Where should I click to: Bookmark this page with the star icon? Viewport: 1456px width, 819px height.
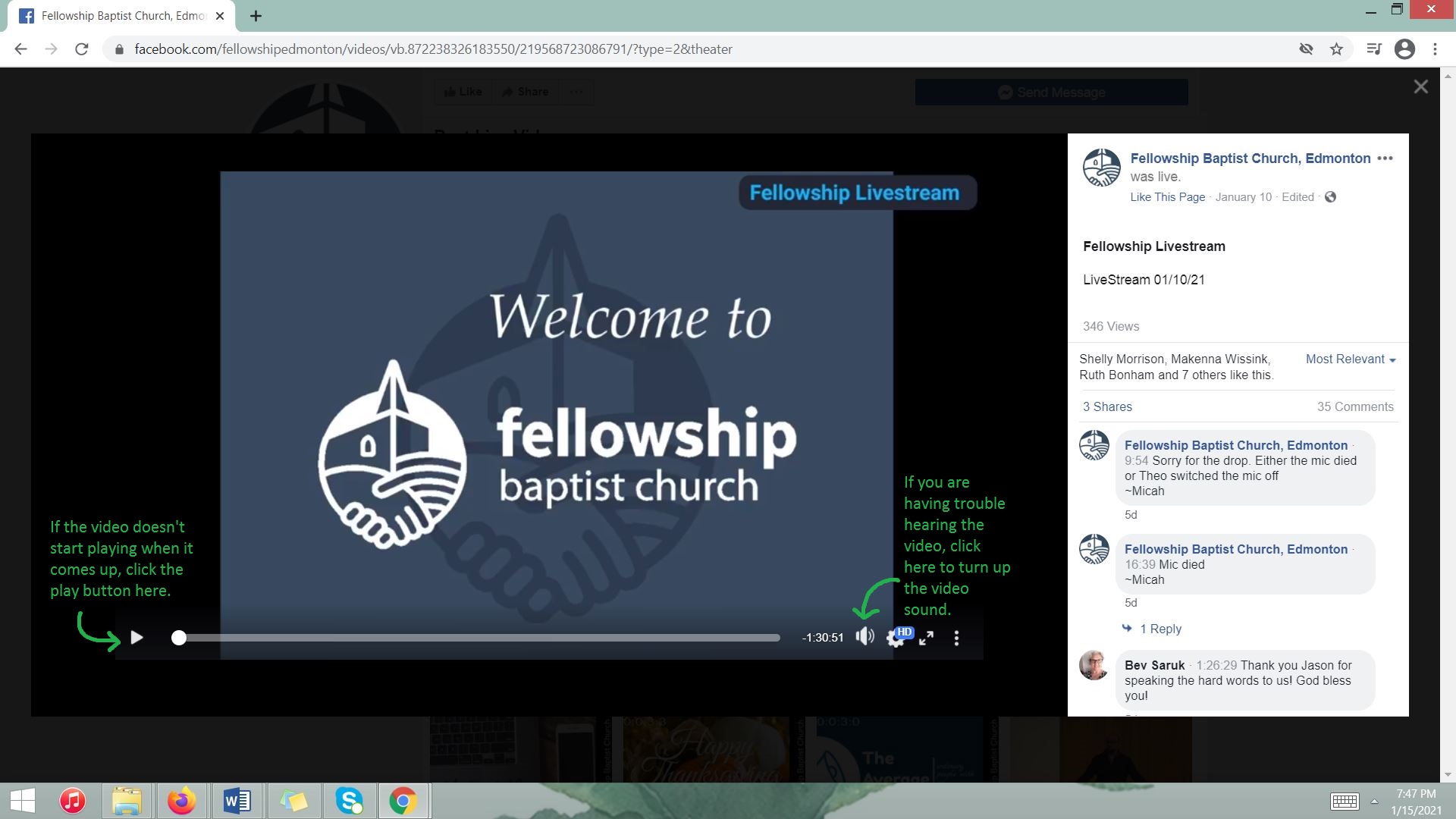(x=1336, y=49)
